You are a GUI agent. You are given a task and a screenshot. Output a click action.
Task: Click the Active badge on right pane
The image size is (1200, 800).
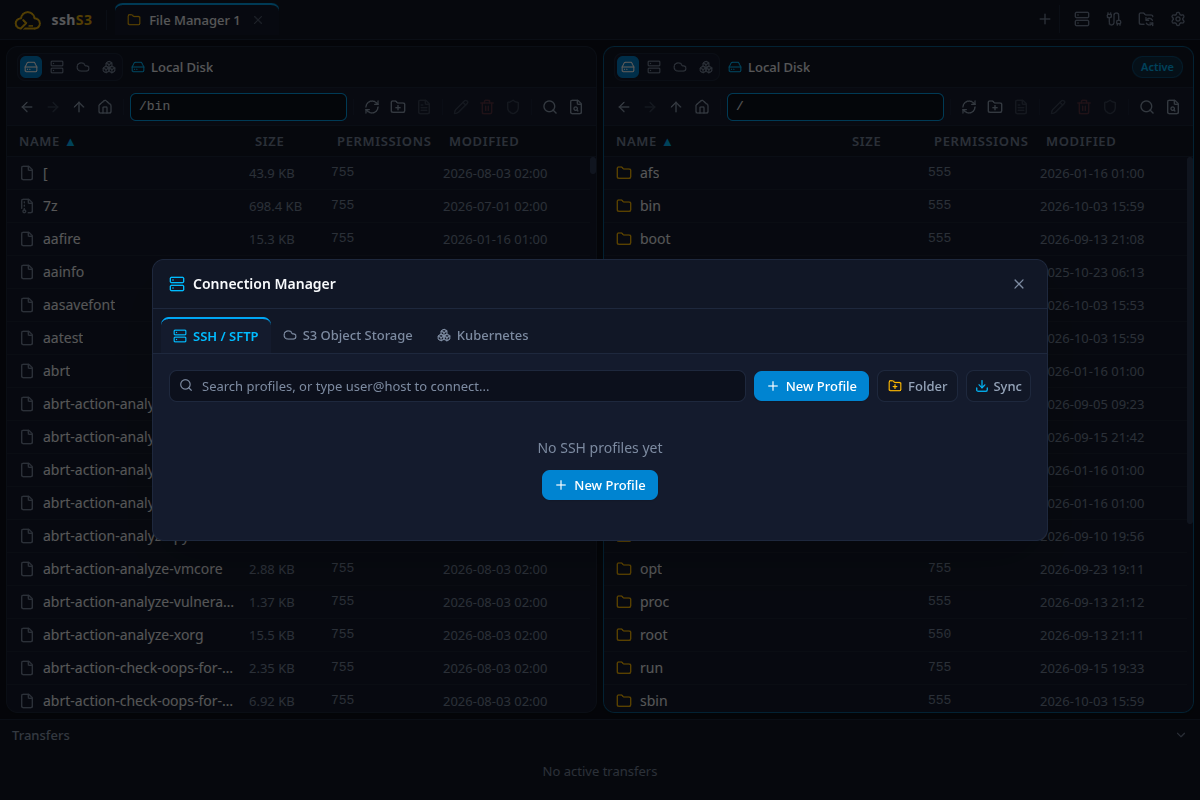point(1157,67)
